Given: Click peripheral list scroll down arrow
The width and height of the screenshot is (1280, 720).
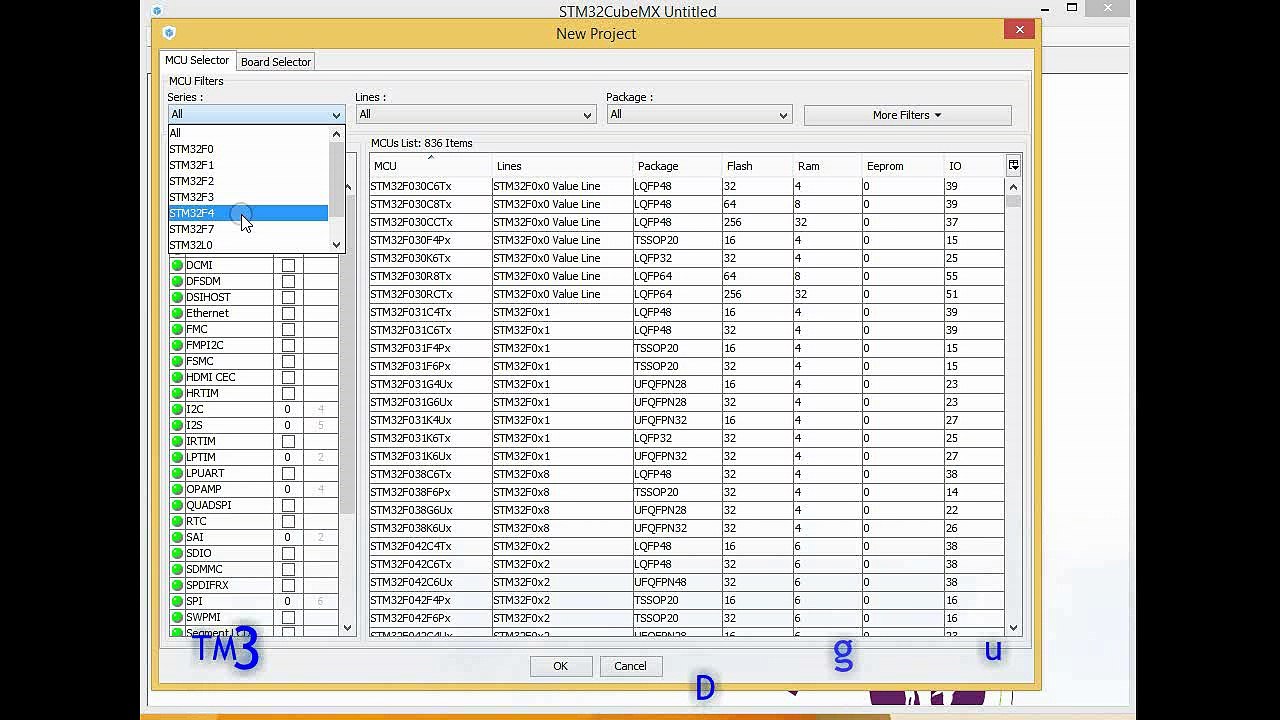Looking at the screenshot, I should tap(348, 627).
